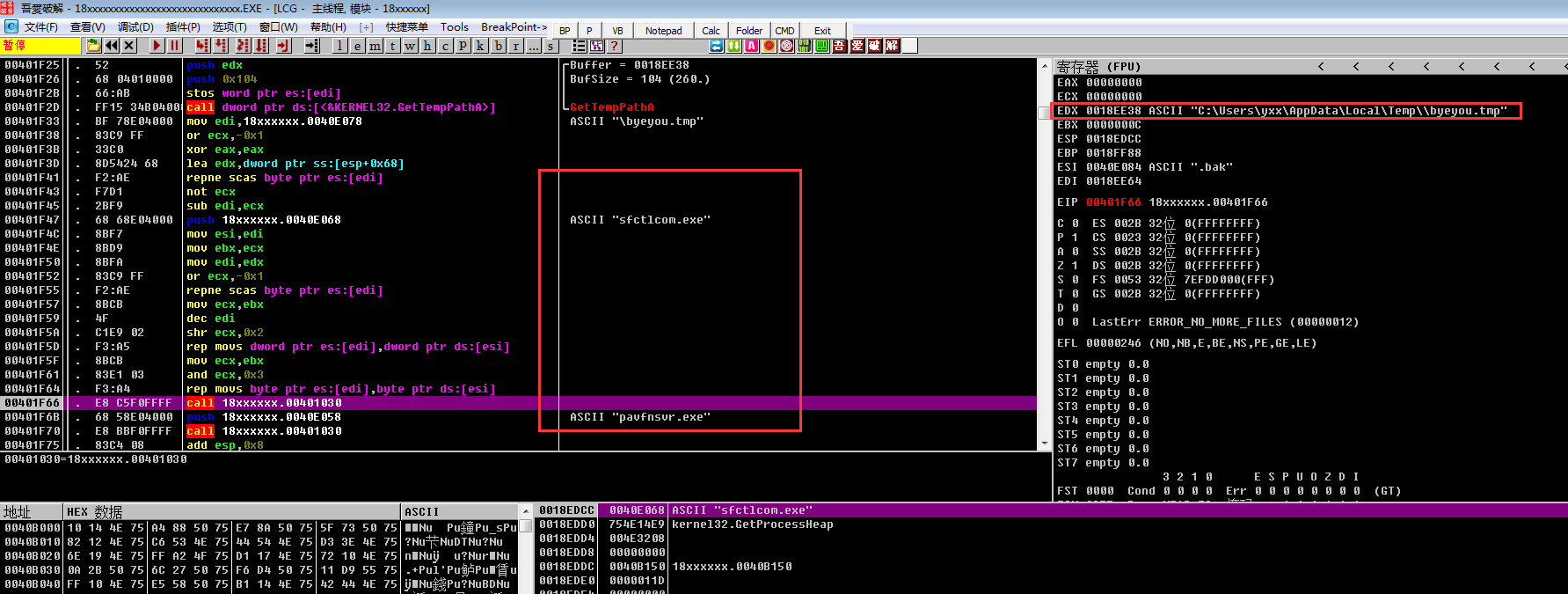Show CPU window with the c button
The height and width of the screenshot is (594, 1568).
(x=446, y=46)
